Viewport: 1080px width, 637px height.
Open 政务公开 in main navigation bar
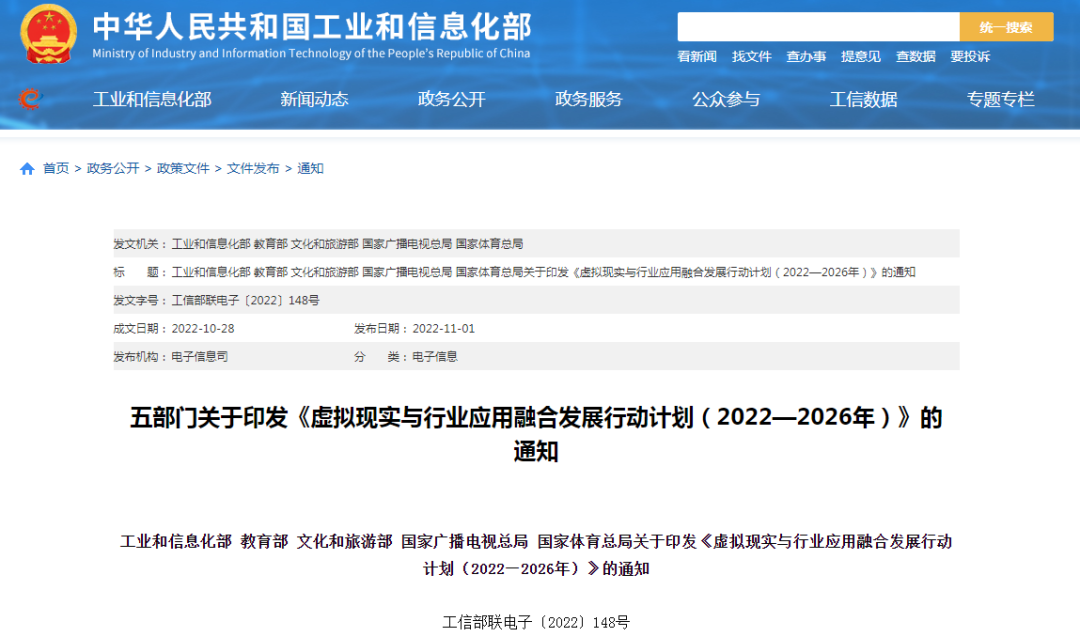(x=451, y=99)
